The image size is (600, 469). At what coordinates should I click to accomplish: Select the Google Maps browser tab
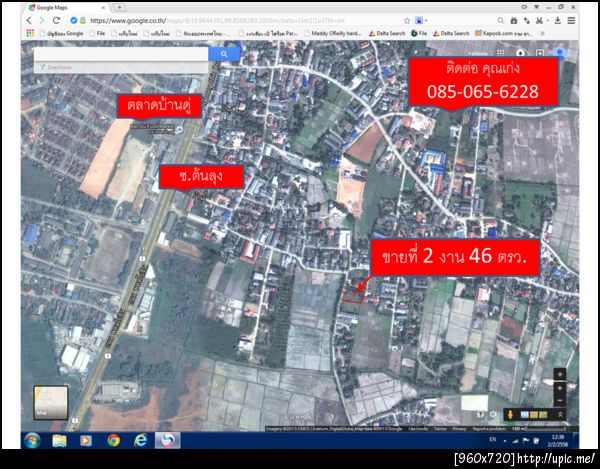pos(68,7)
